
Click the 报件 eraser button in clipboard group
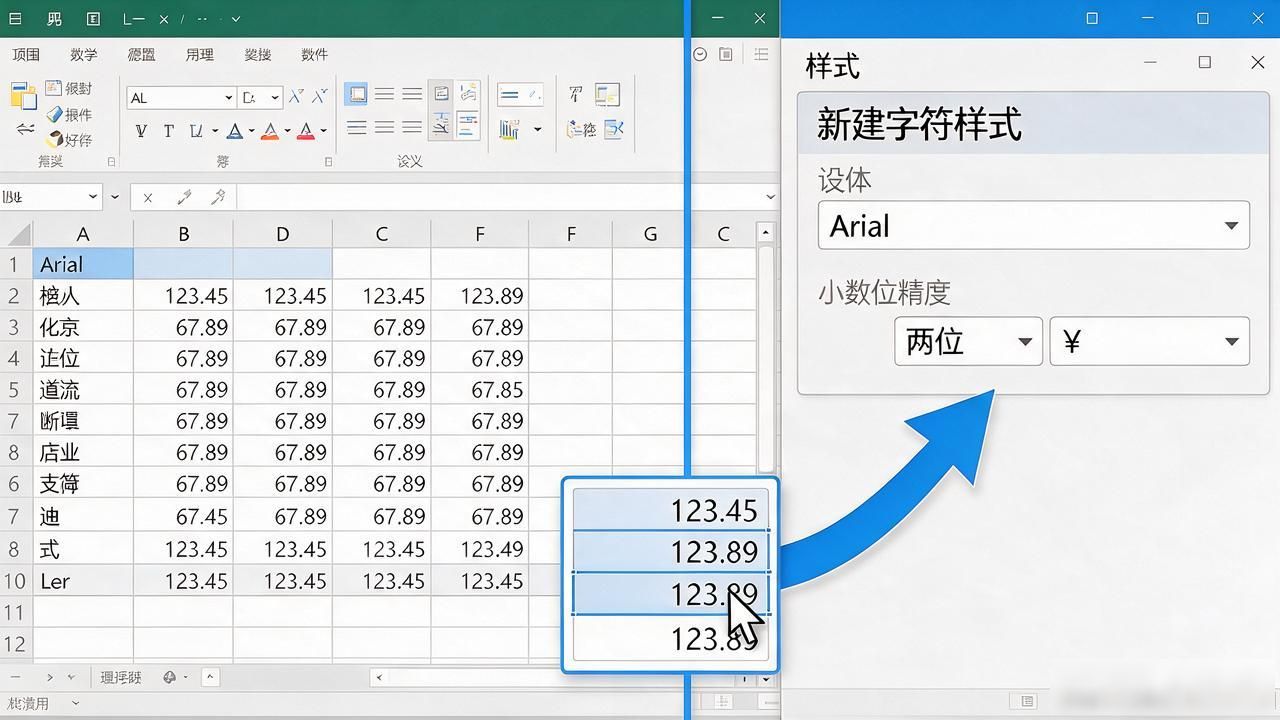click(69, 114)
